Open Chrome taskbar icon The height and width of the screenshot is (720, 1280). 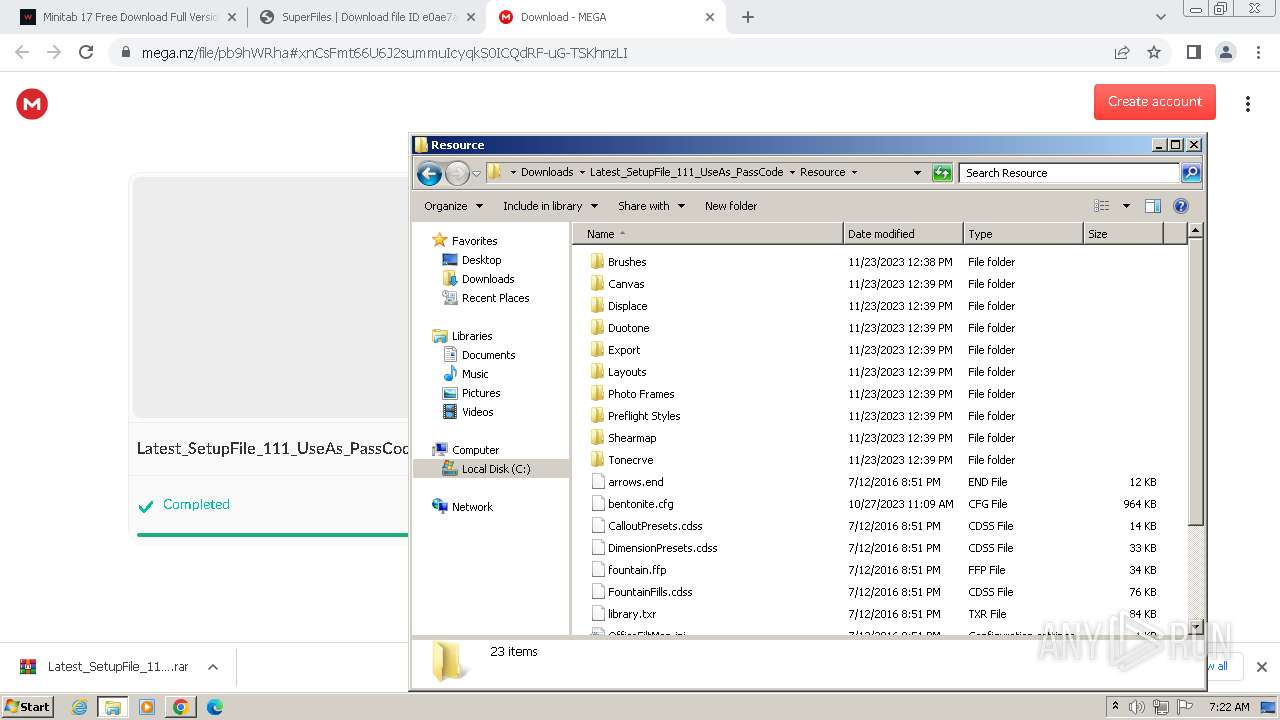click(180, 707)
